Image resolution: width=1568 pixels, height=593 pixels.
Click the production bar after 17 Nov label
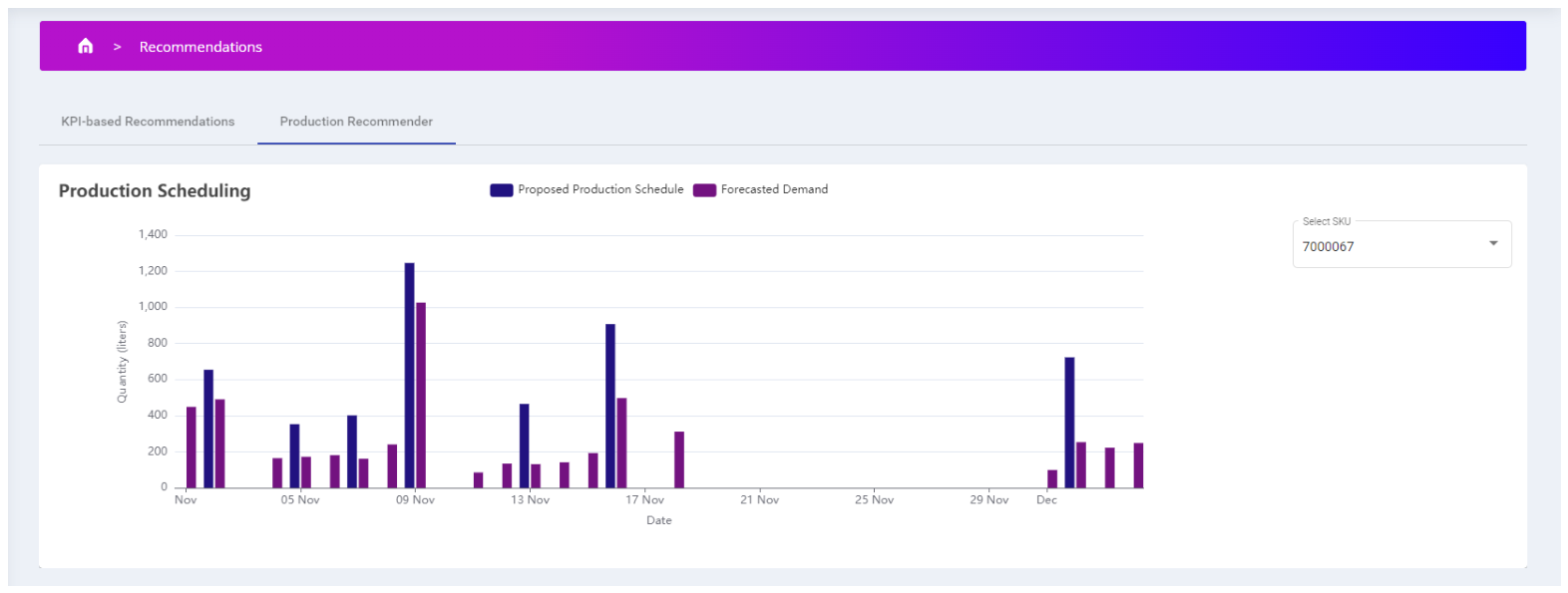tap(610, 406)
